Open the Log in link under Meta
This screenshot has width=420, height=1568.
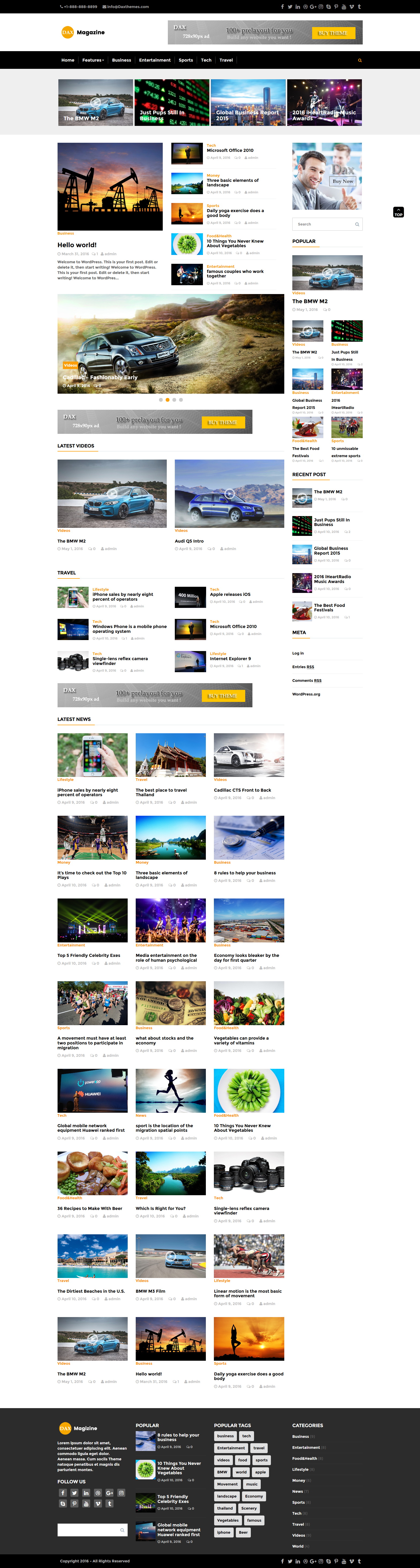pyautogui.click(x=298, y=653)
